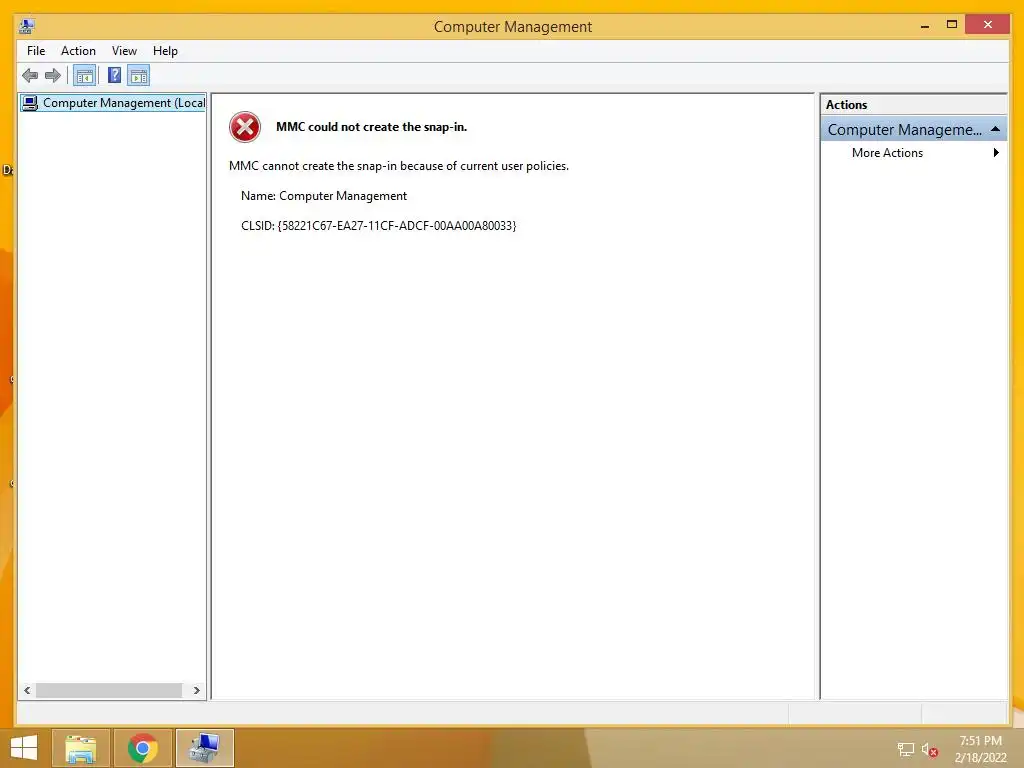Open the toolbar Help question-mark icon
1024x768 pixels.
coord(114,76)
